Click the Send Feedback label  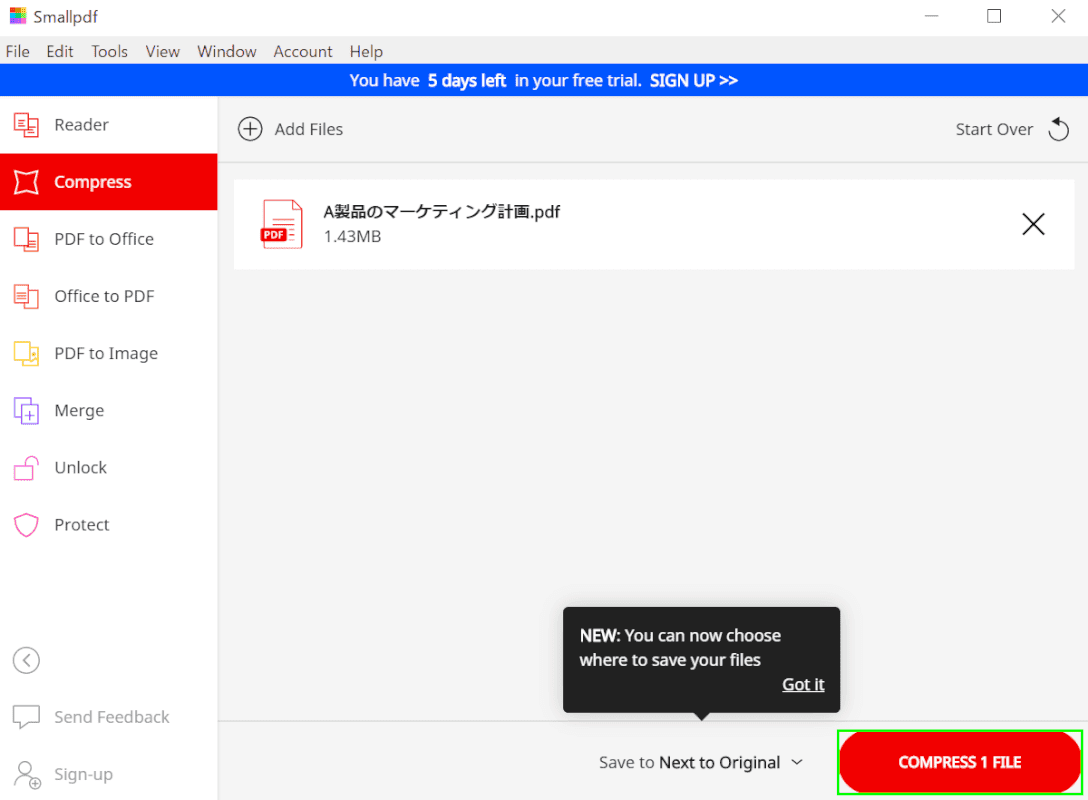pyautogui.click(x=112, y=717)
